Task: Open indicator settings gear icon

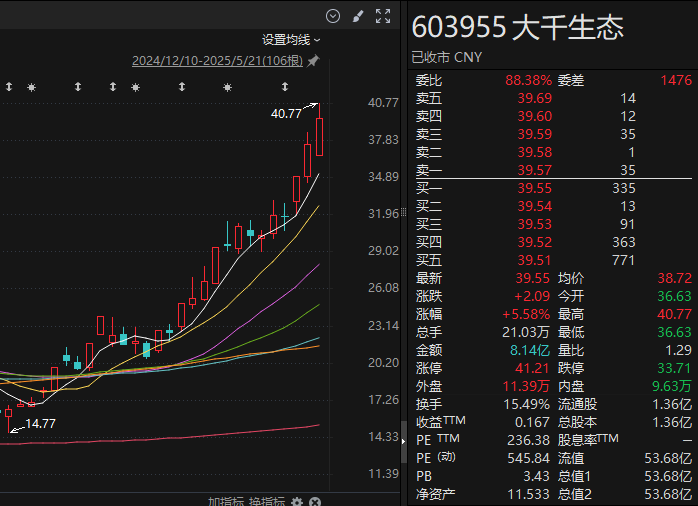Action: pos(297,502)
